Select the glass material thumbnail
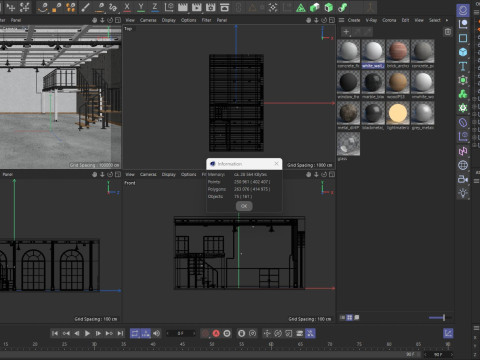Image resolution: width=480 pixels, height=360 pixels. click(348, 144)
